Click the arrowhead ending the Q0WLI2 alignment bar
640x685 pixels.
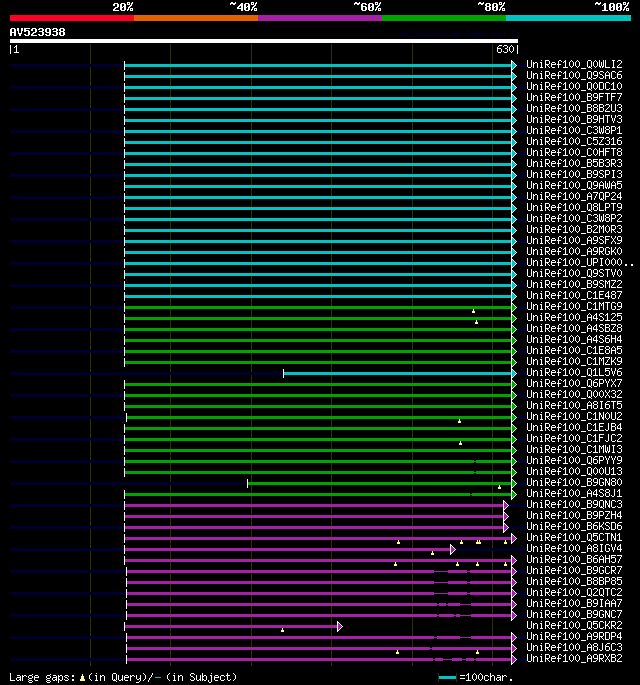click(514, 66)
